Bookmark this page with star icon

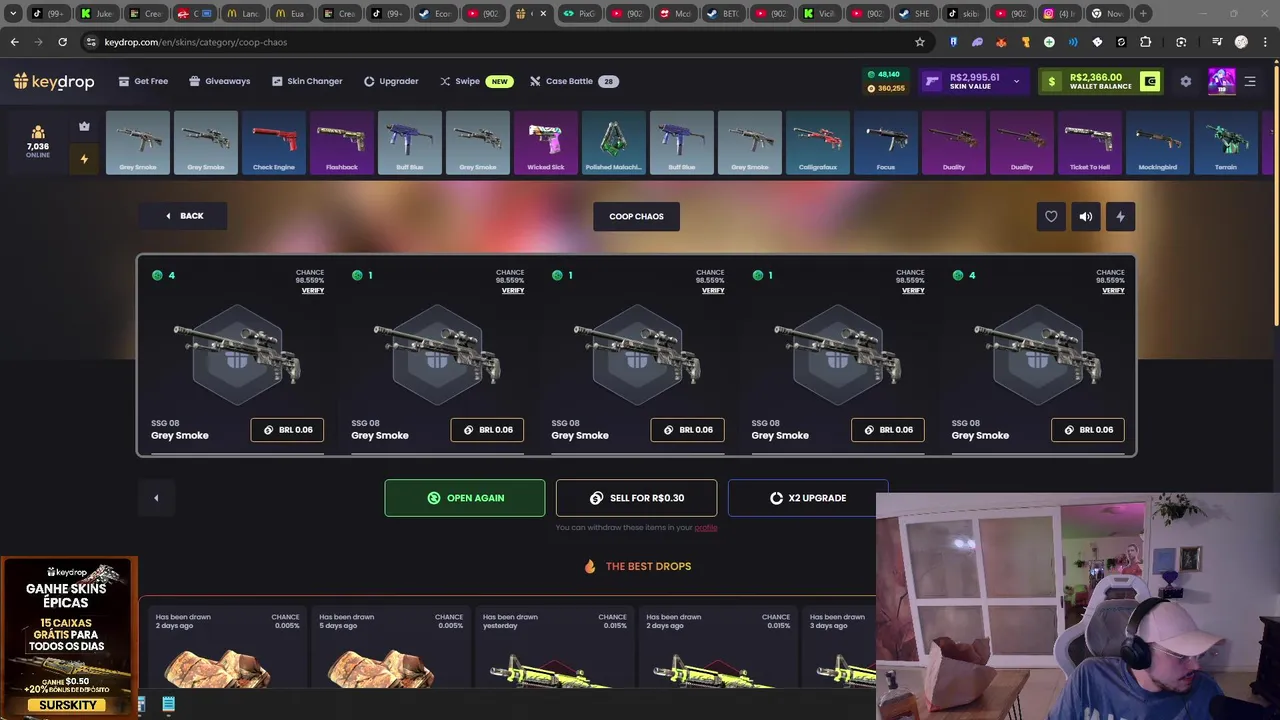click(919, 42)
